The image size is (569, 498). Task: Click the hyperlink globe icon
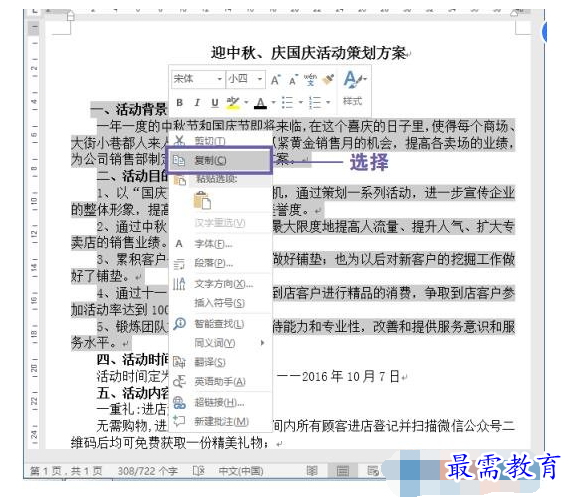(179, 403)
